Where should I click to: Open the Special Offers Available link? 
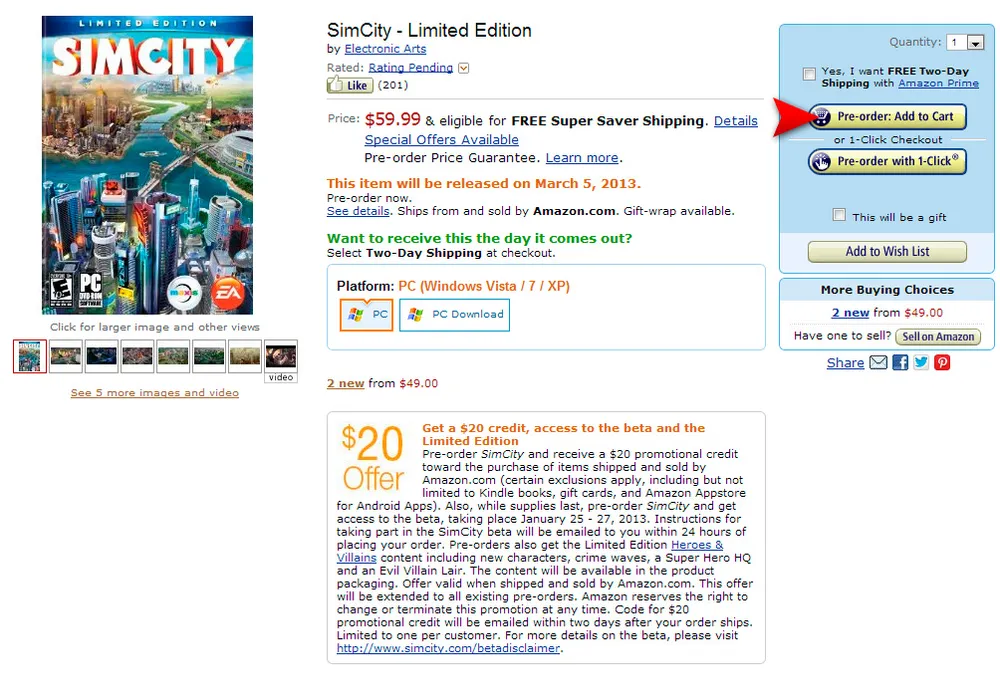tap(441, 140)
